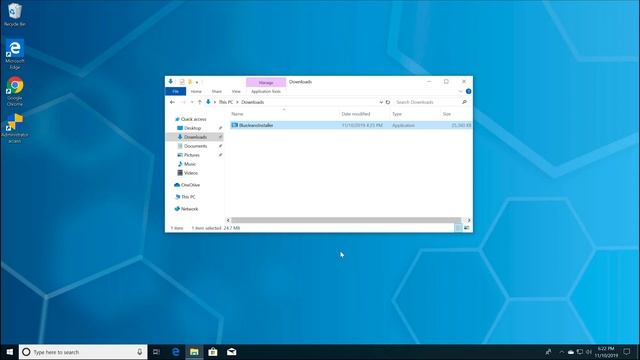
Task: Click the Search Downloads field
Action: pos(428,102)
